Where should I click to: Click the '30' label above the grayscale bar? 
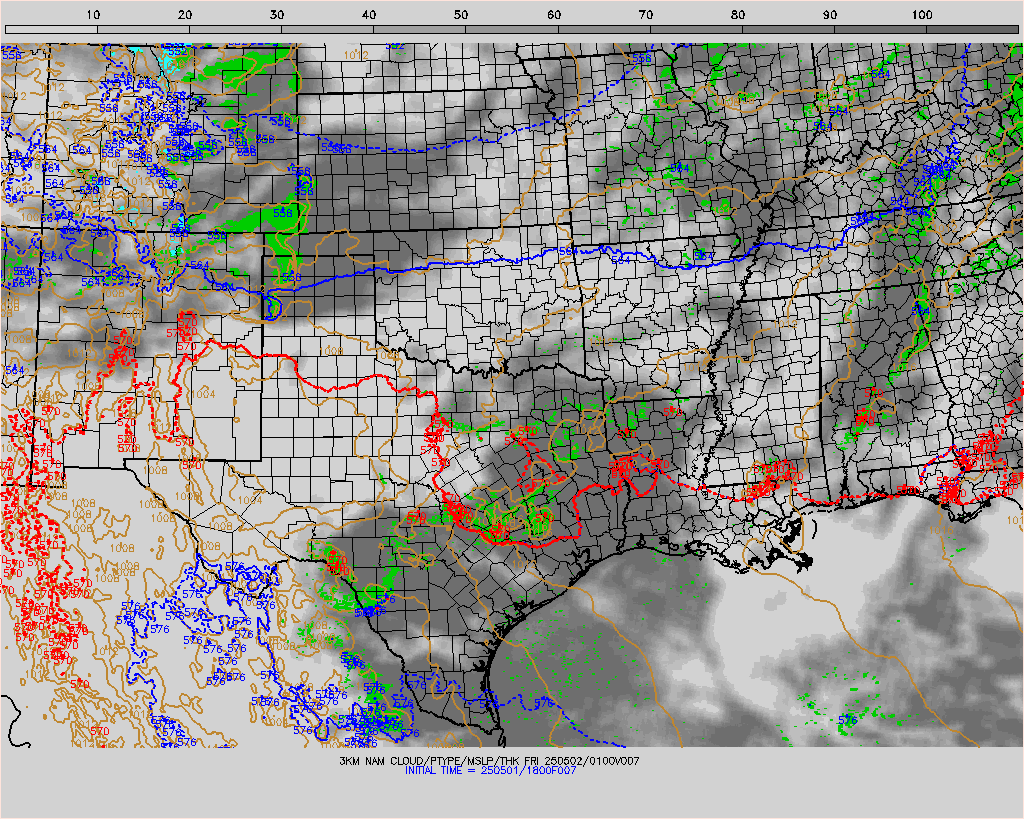pyautogui.click(x=277, y=15)
